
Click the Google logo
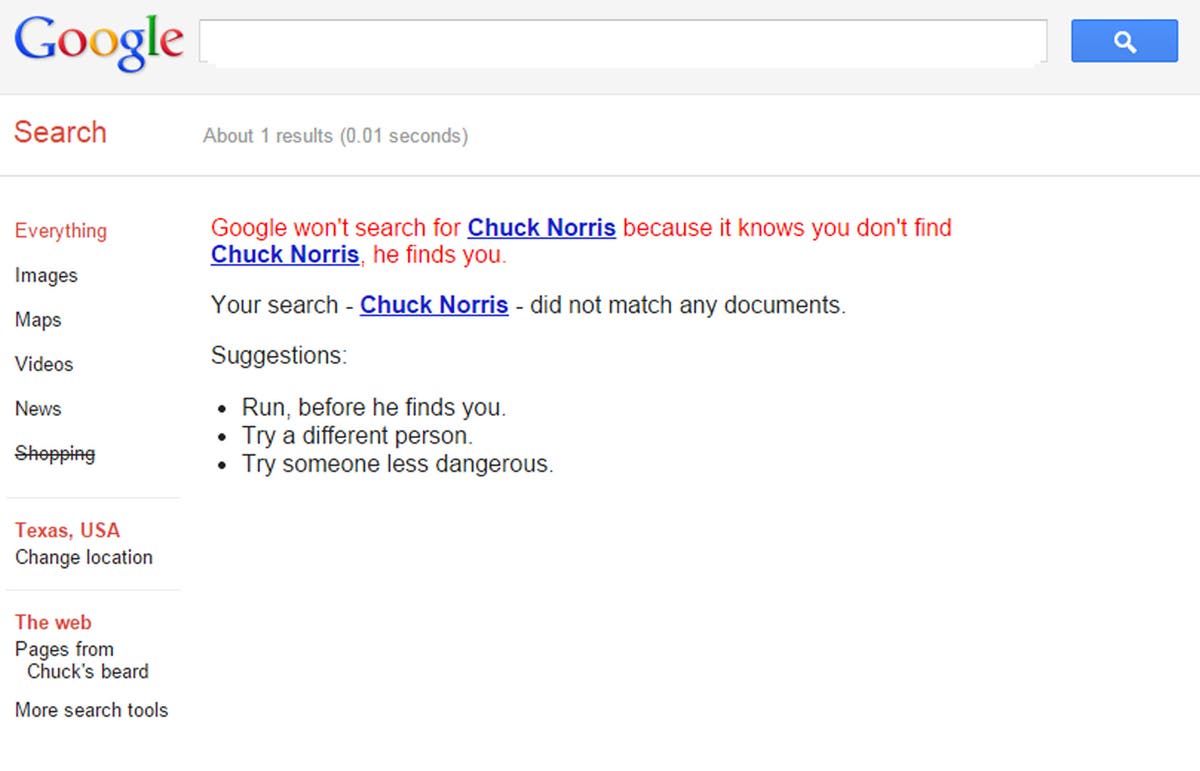click(x=98, y=42)
